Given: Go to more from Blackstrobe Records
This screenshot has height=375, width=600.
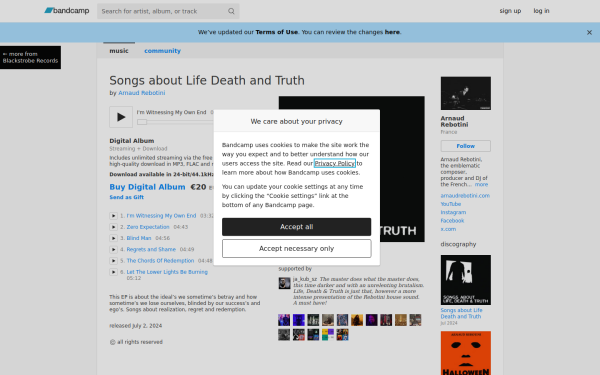Looking at the screenshot, I should point(30,57).
